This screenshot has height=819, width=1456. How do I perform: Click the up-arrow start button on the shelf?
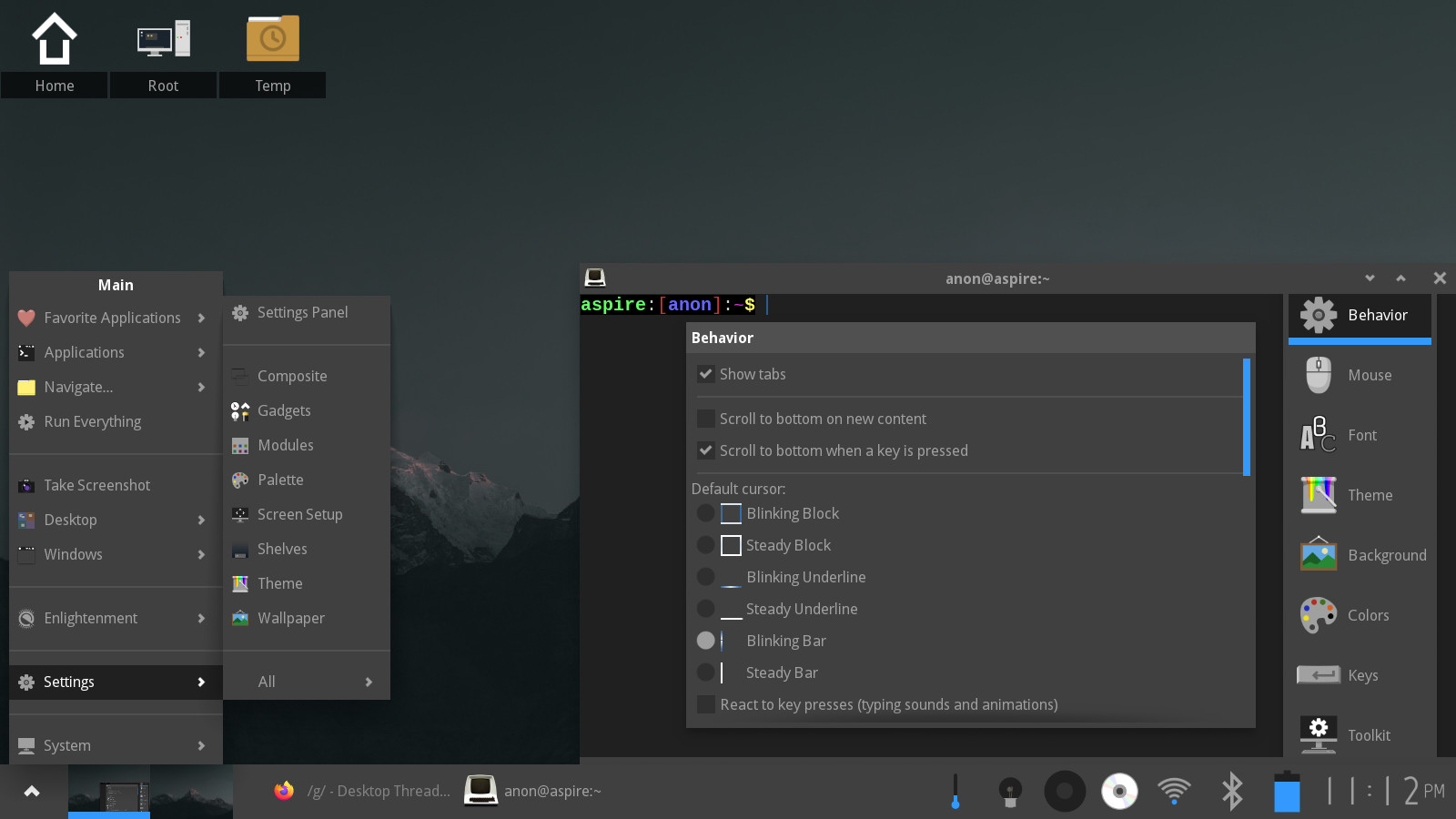pyautogui.click(x=32, y=792)
